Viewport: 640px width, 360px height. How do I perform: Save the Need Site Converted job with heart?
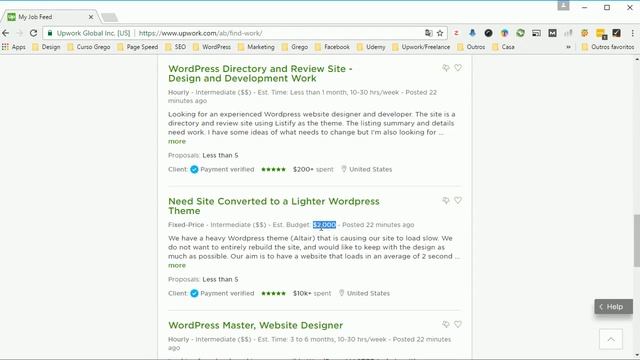pyautogui.click(x=458, y=200)
